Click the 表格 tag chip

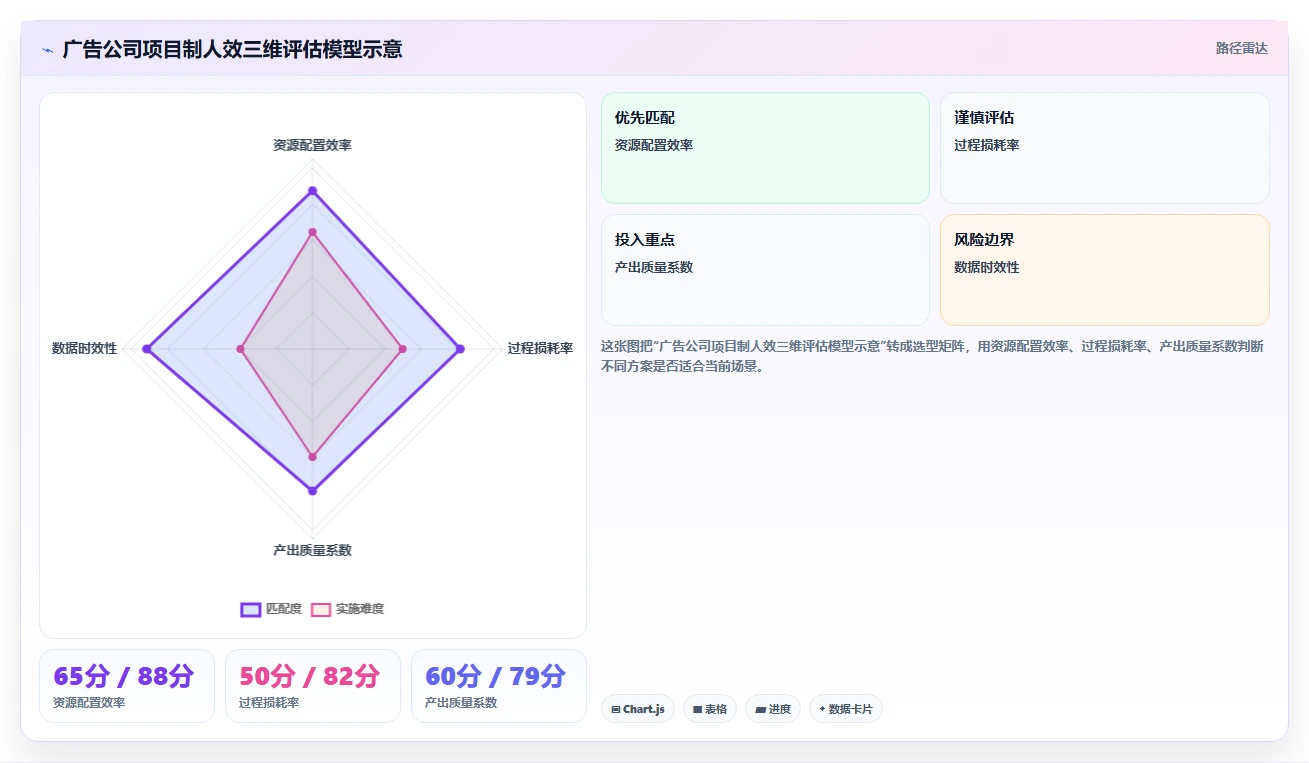(710, 709)
